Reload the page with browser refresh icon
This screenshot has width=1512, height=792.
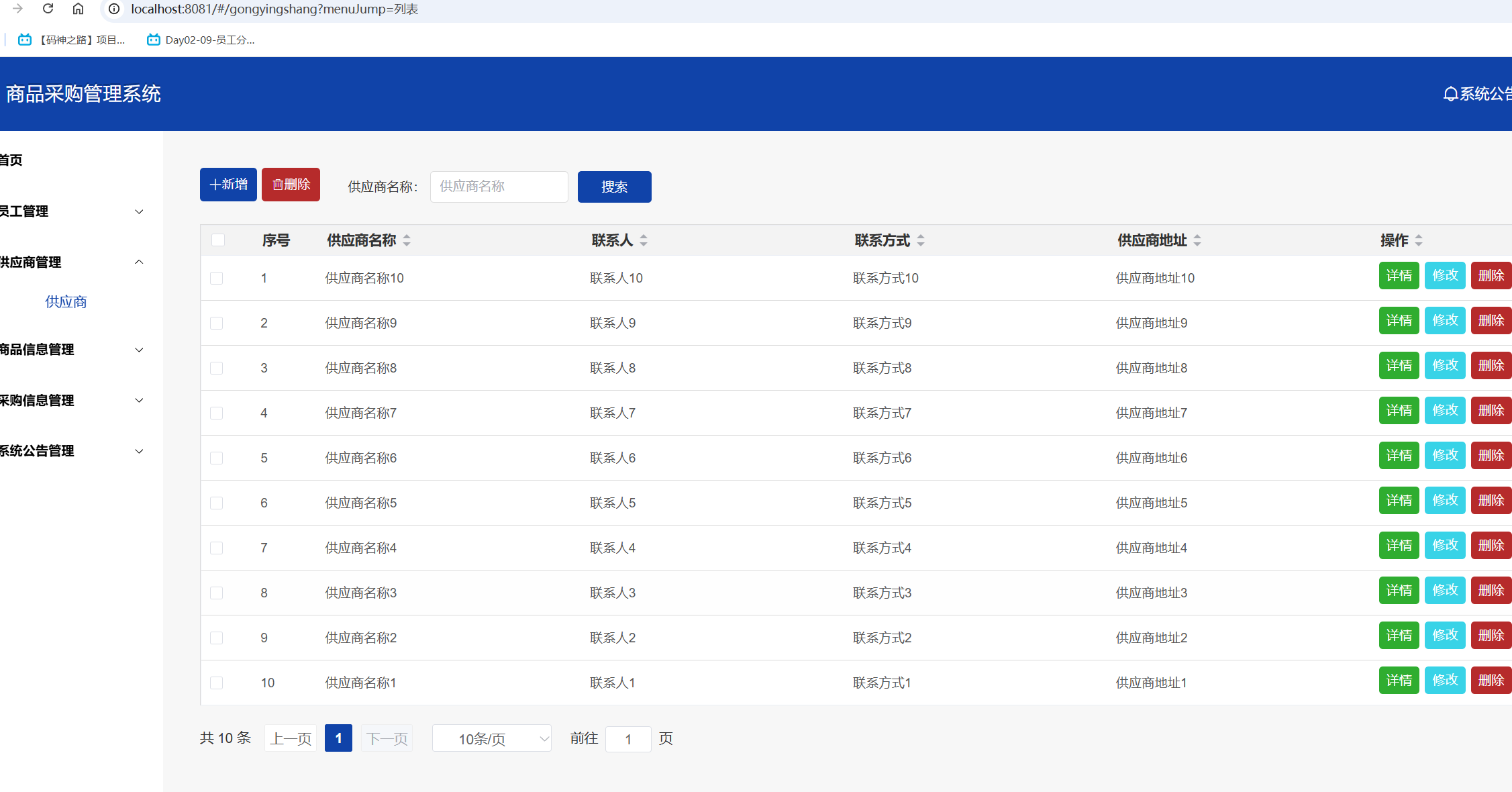pyautogui.click(x=48, y=9)
